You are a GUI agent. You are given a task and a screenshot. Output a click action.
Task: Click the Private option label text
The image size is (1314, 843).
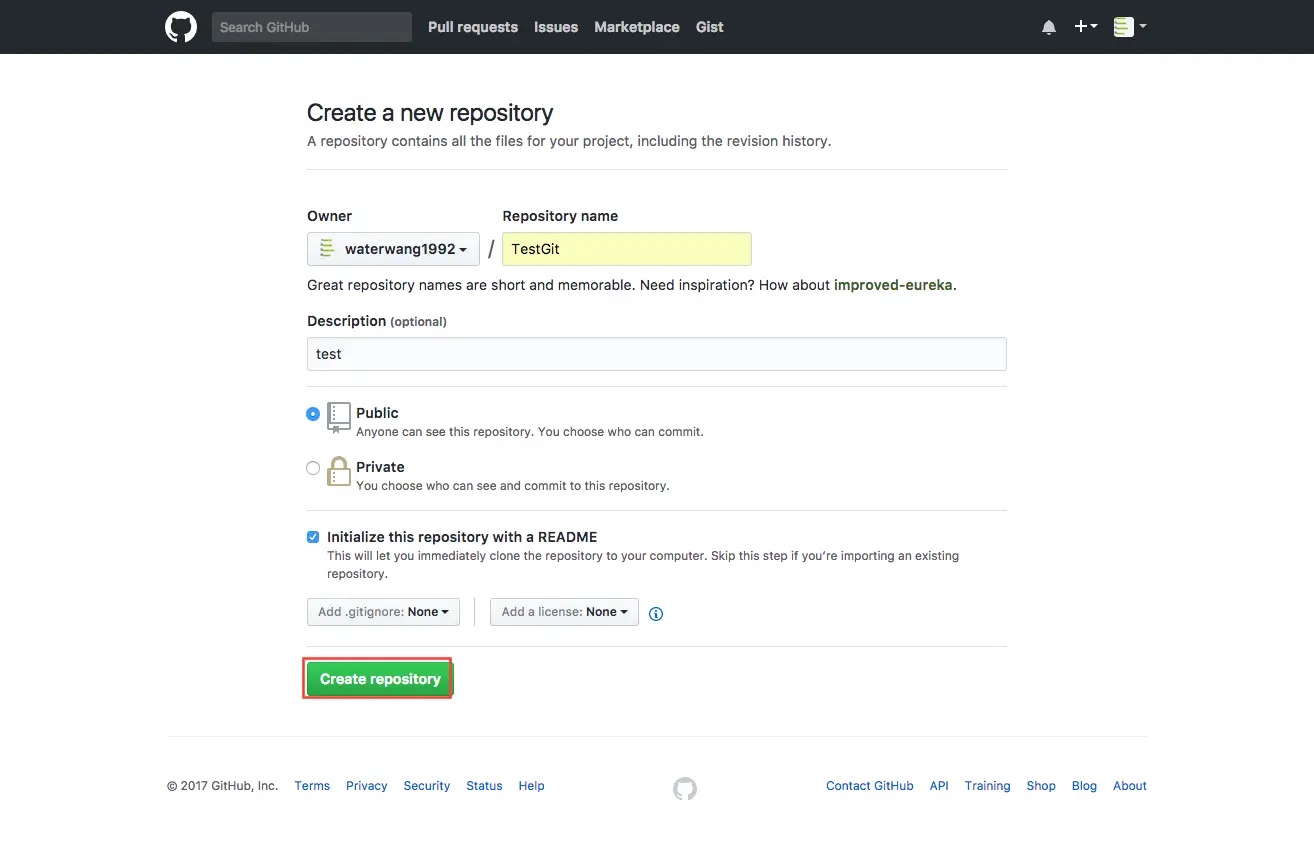pyautogui.click(x=380, y=467)
